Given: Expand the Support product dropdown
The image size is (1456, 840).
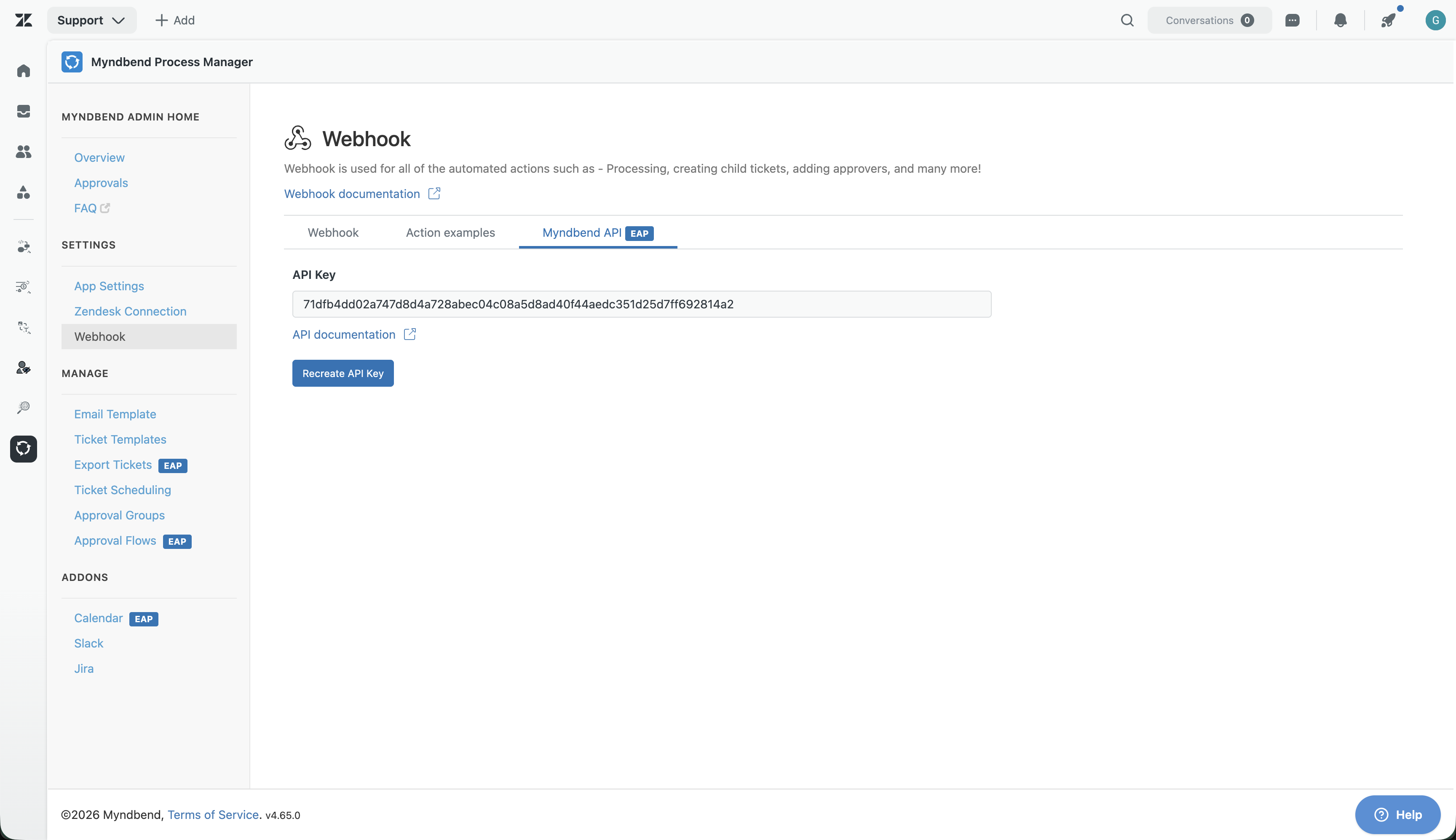Looking at the screenshot, I should tap(92, 20).
